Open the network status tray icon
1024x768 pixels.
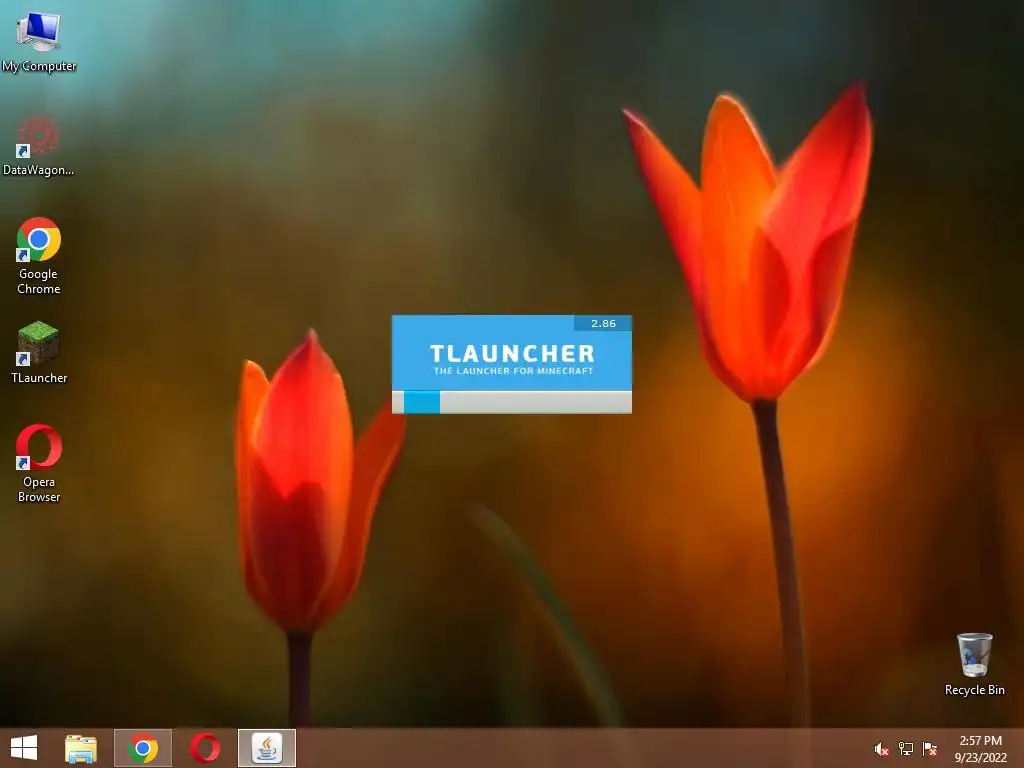coord(906,749)
